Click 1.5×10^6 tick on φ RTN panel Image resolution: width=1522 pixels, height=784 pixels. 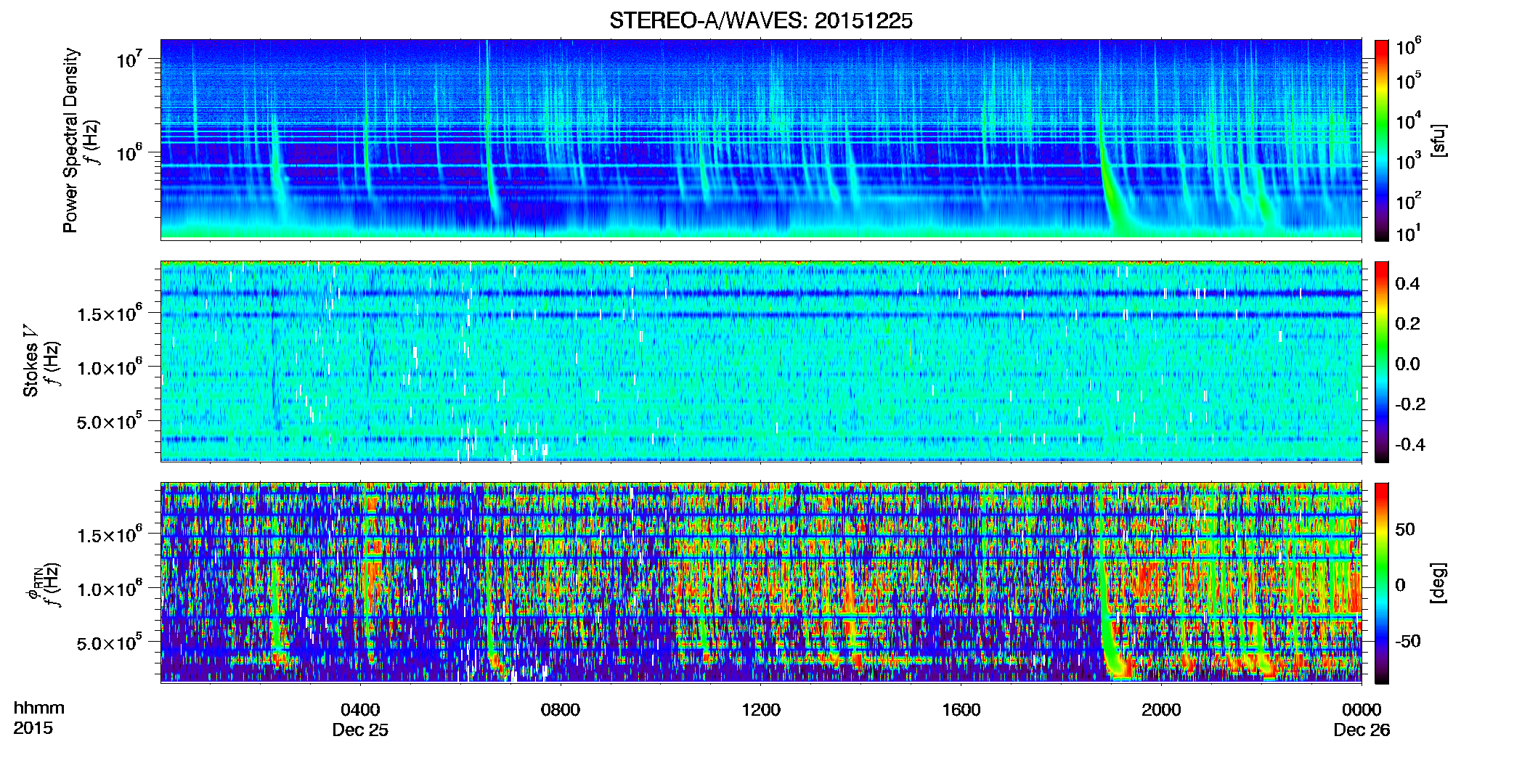(109, 535)
